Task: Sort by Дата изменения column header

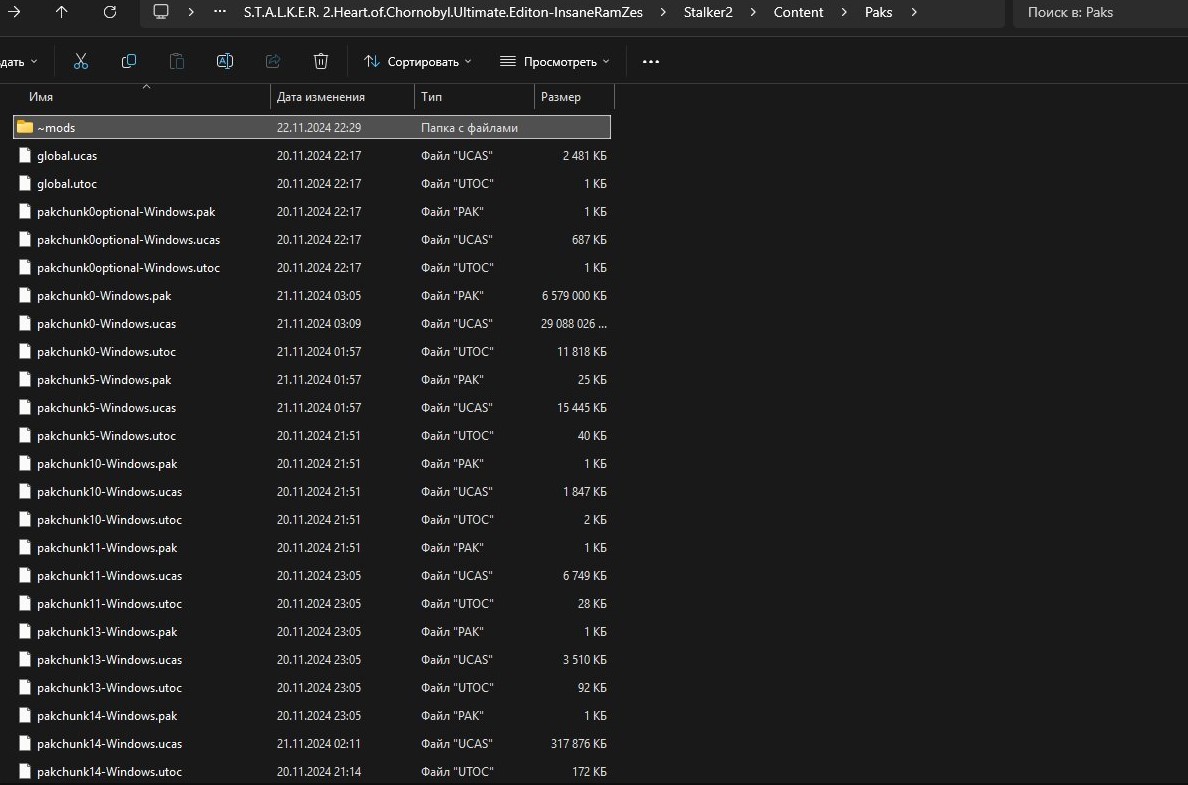Action: click(321, 97)
